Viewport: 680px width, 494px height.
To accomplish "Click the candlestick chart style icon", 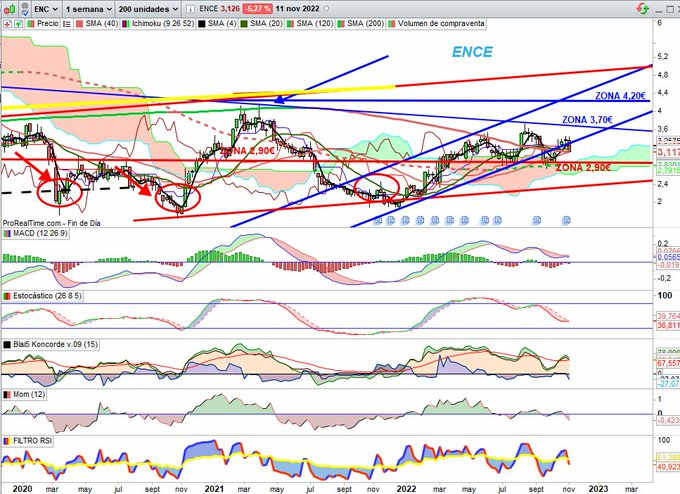I will (10, 8).
